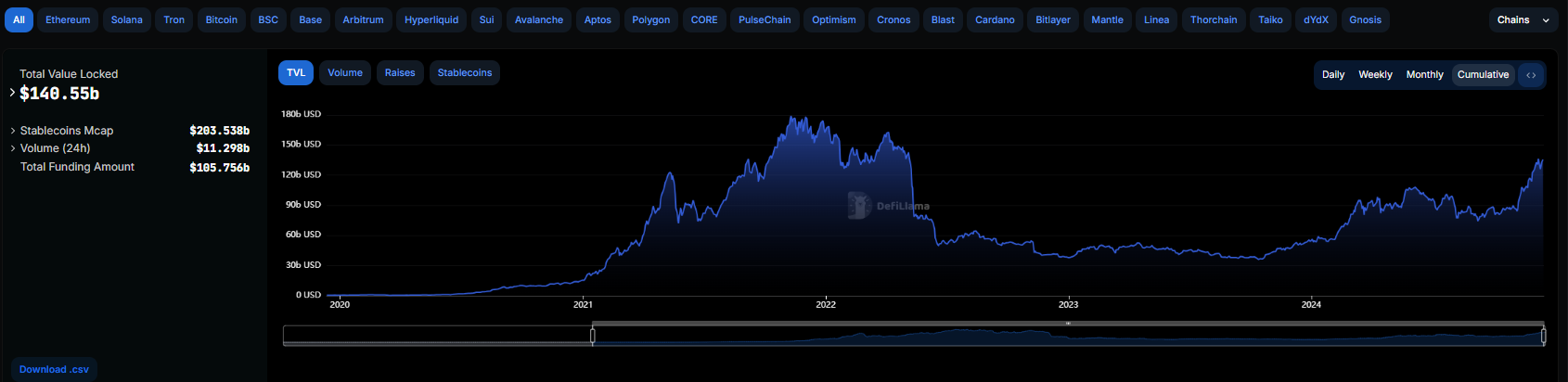This screenshot has height=382, width=1568.
Task: Set chart grouping to Monthly
Action: coord(1424,75)
